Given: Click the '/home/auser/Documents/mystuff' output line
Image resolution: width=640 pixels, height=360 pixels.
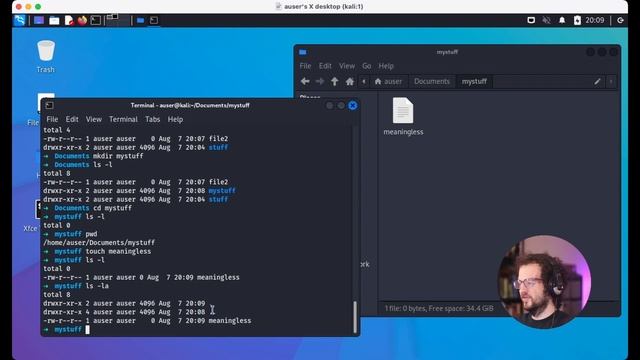Looking at the screenshot, I should pyautogui.click(x=99, y=243).
